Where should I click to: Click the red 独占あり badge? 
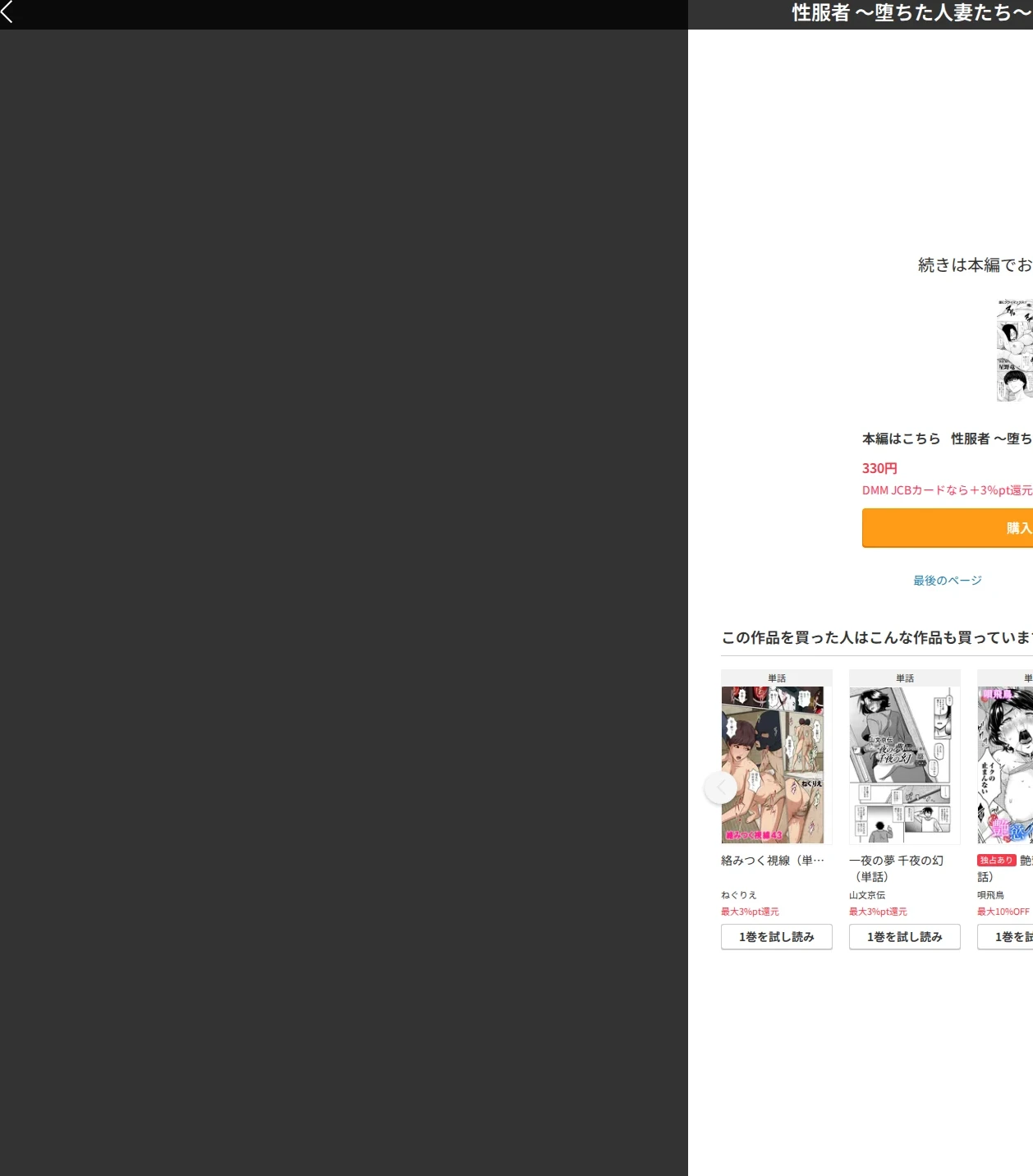[x=997, y=861]
